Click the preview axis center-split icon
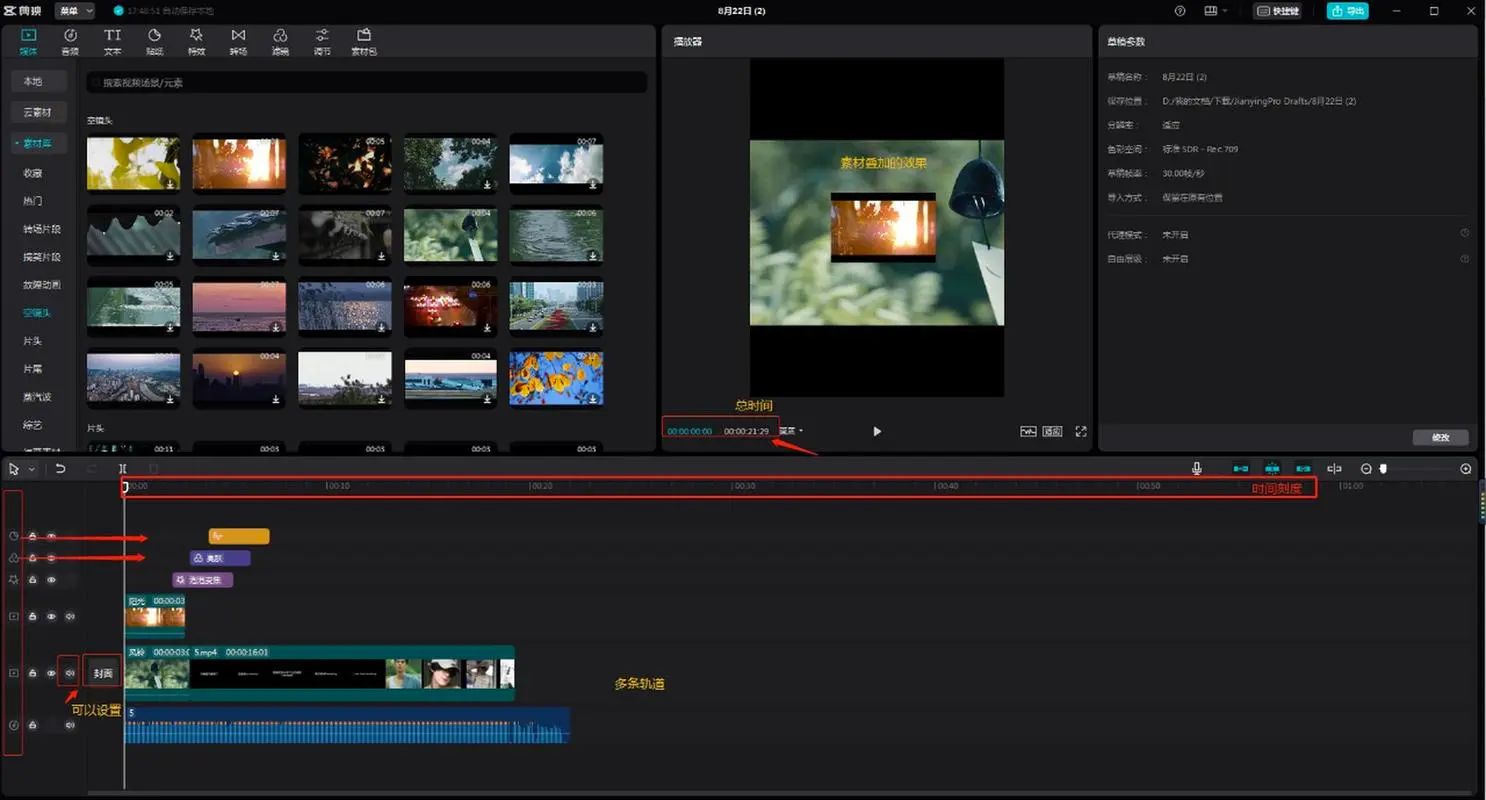1486x800 pixels. (x=1334, y=468)
